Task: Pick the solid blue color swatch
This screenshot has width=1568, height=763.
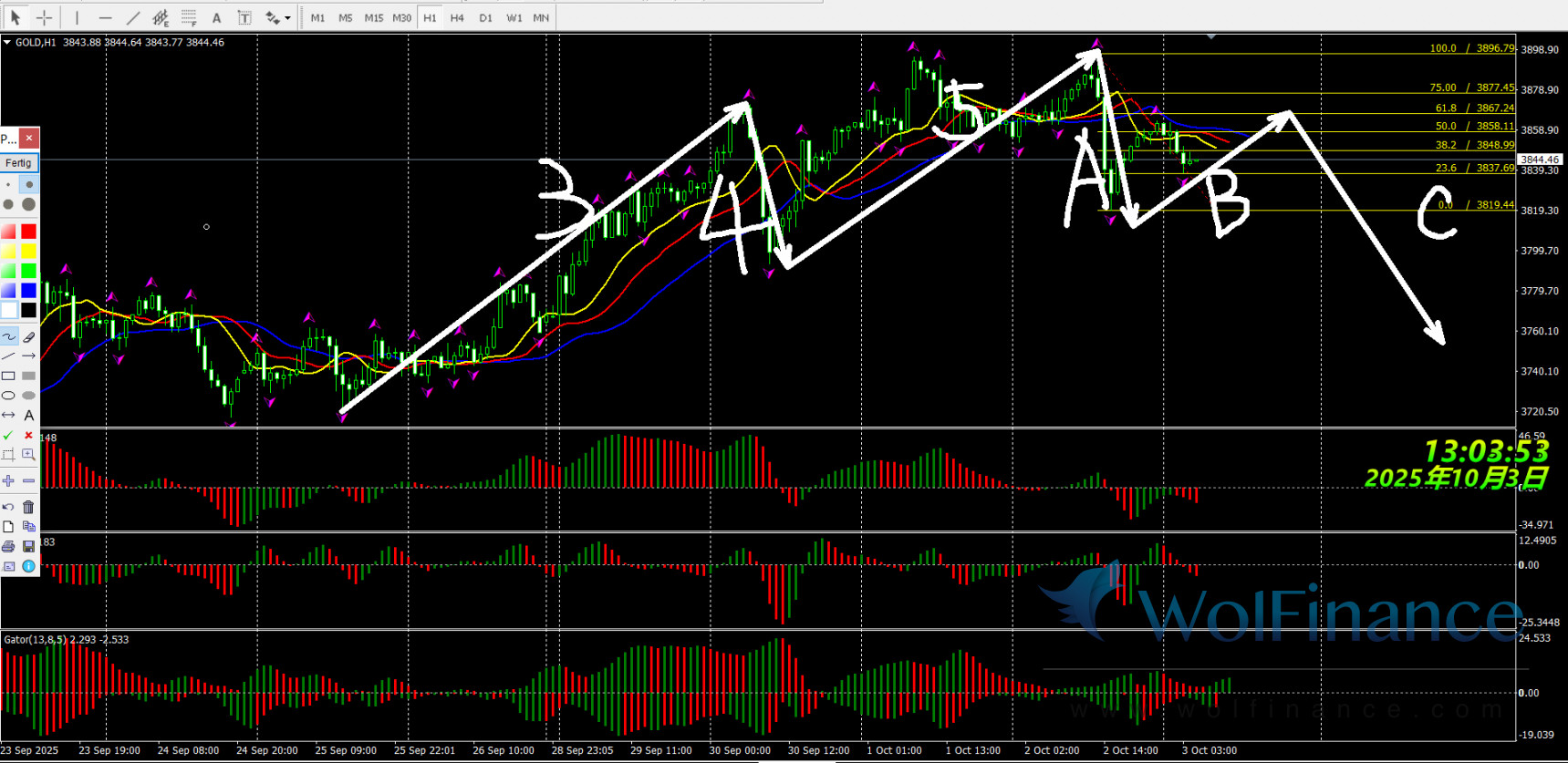Action: pyautogui.click(x=28, y=290)
